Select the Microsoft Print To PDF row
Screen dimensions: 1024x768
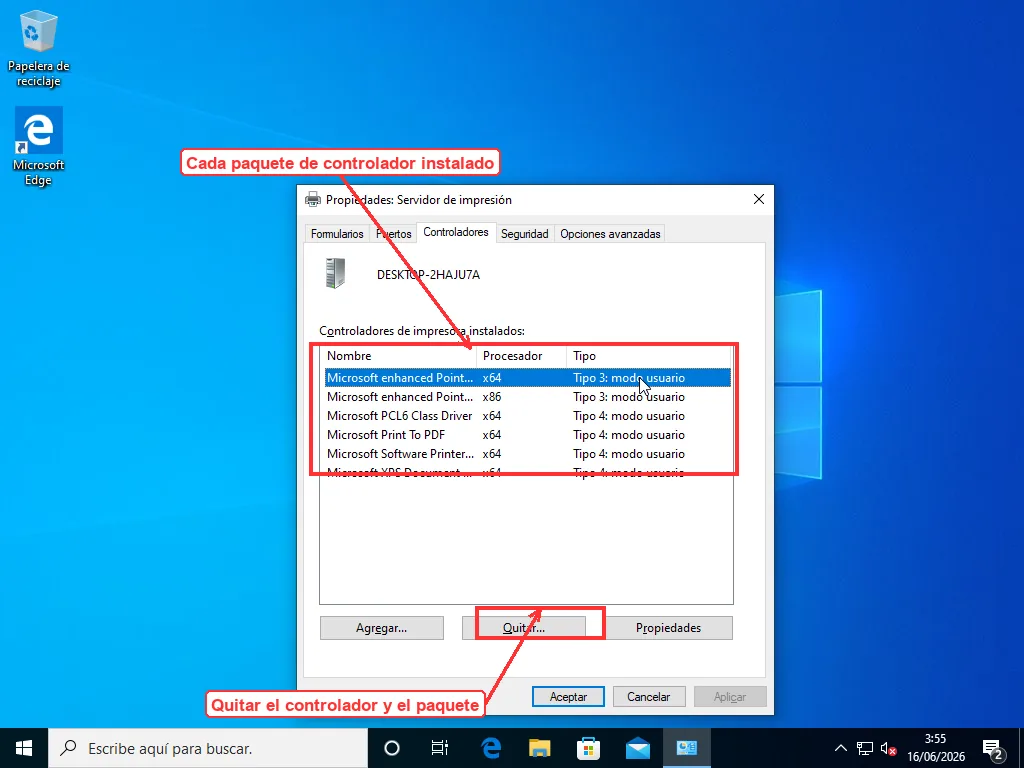click(x=528, y=434)
